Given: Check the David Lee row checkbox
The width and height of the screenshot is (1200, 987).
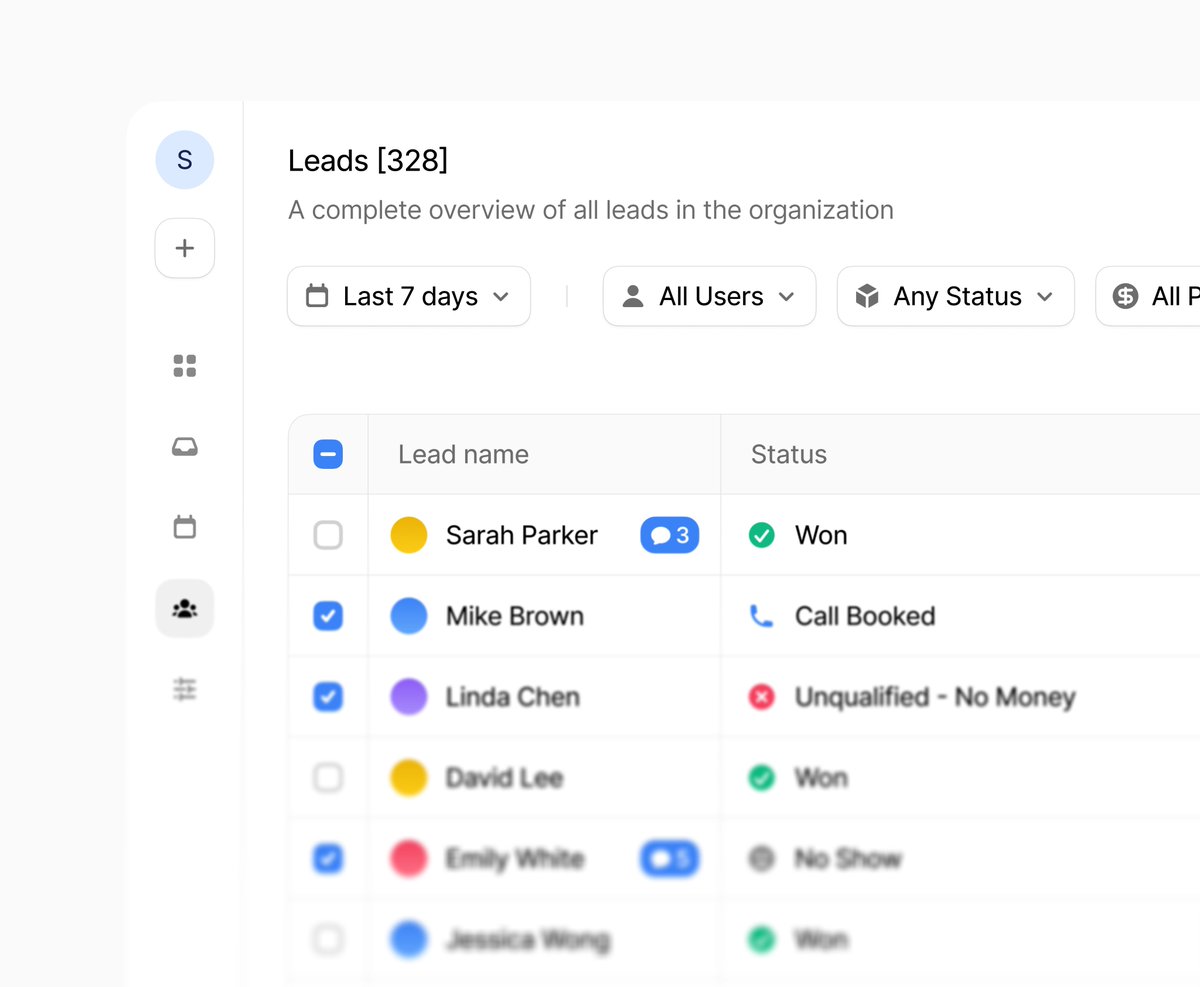Looking at the screenshot, I should [328, 777].
